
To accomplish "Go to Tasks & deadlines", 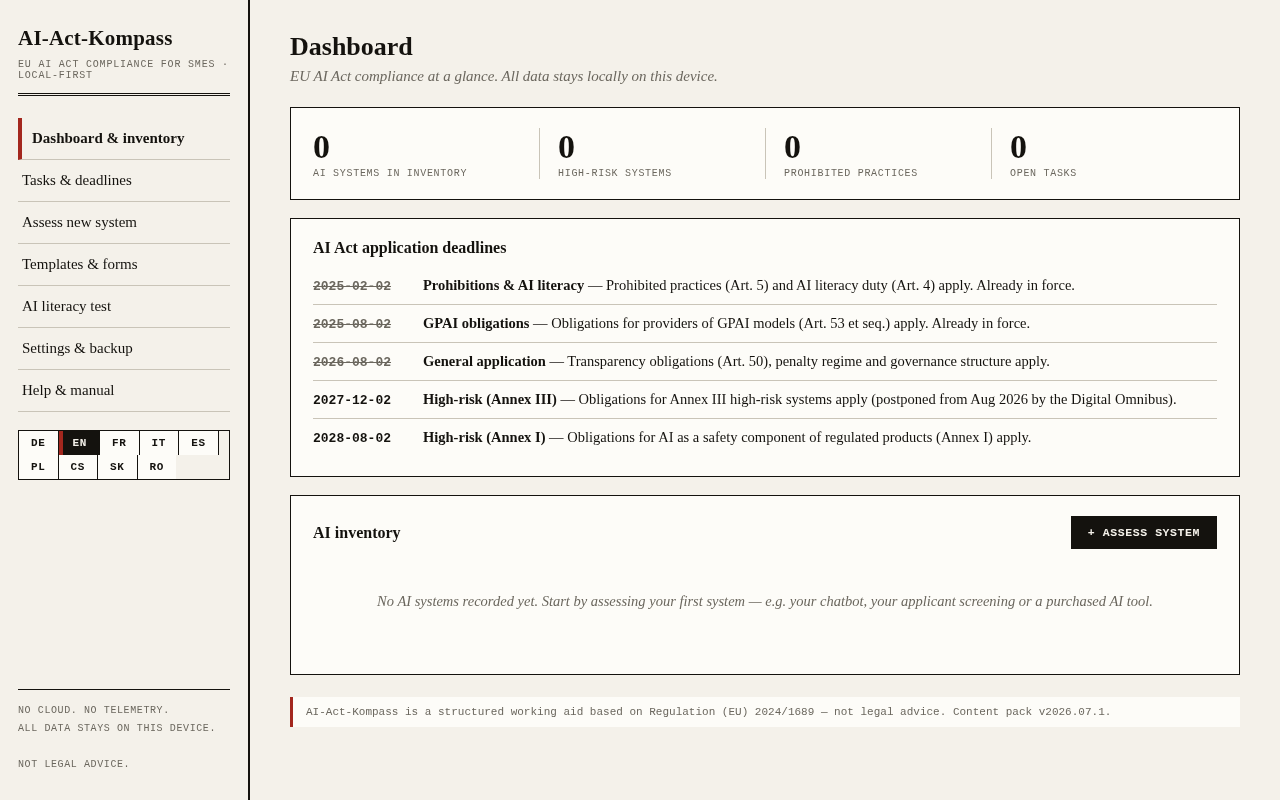I will pos(124,180).
